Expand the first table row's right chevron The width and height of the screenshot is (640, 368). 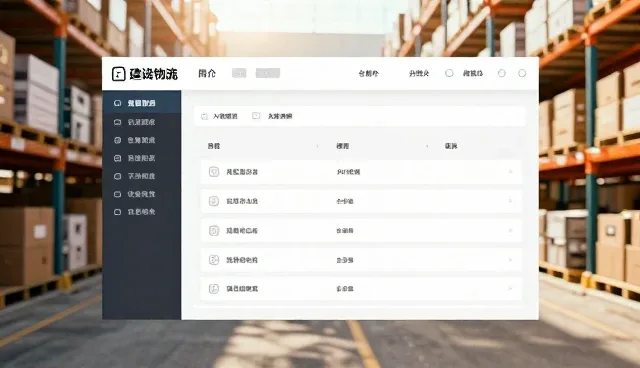pos(510,172)
